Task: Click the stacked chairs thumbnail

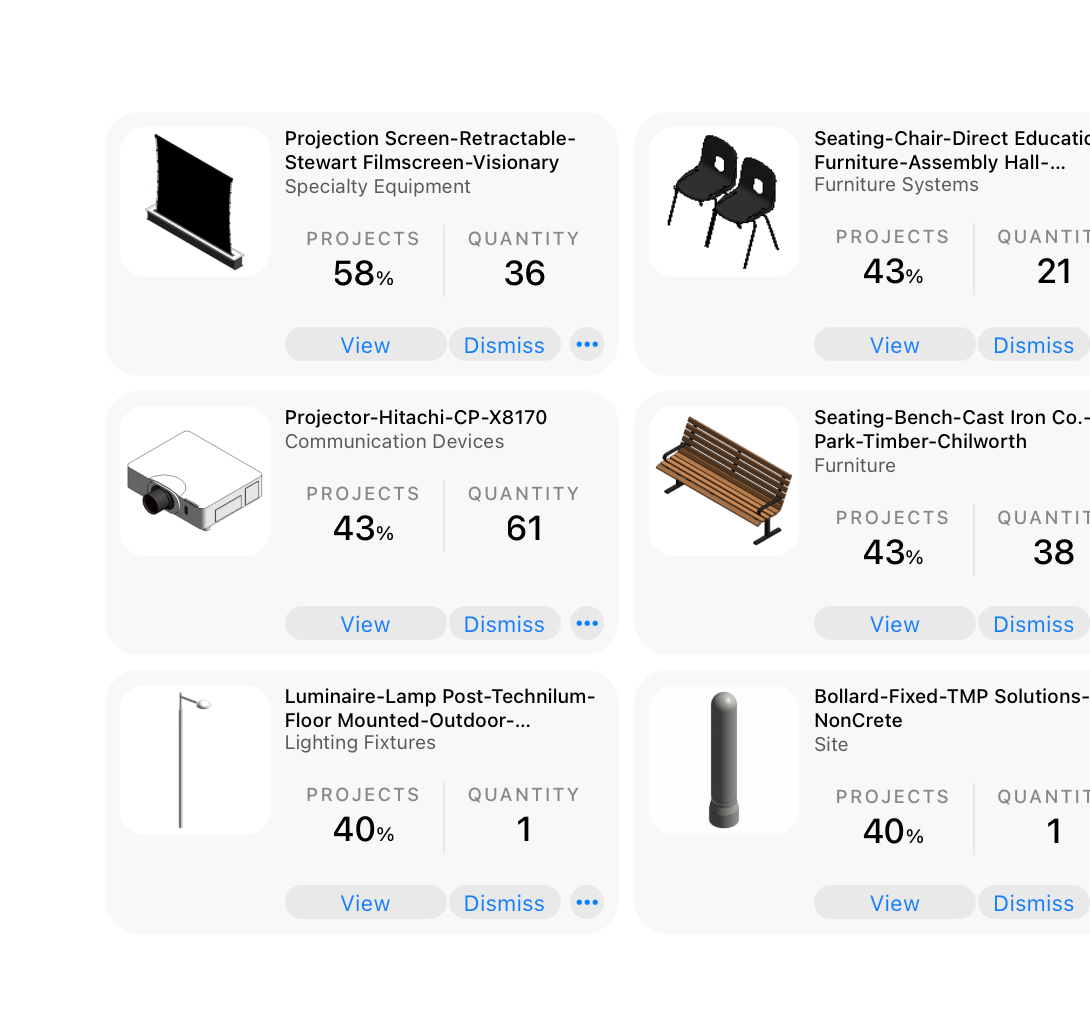Action: point(724,202)
